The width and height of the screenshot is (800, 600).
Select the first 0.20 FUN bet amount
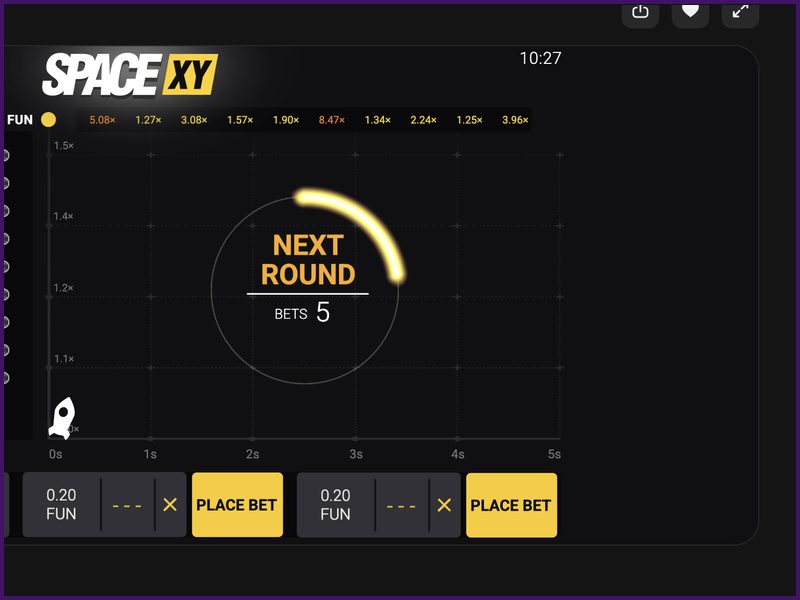coord(61,505)
